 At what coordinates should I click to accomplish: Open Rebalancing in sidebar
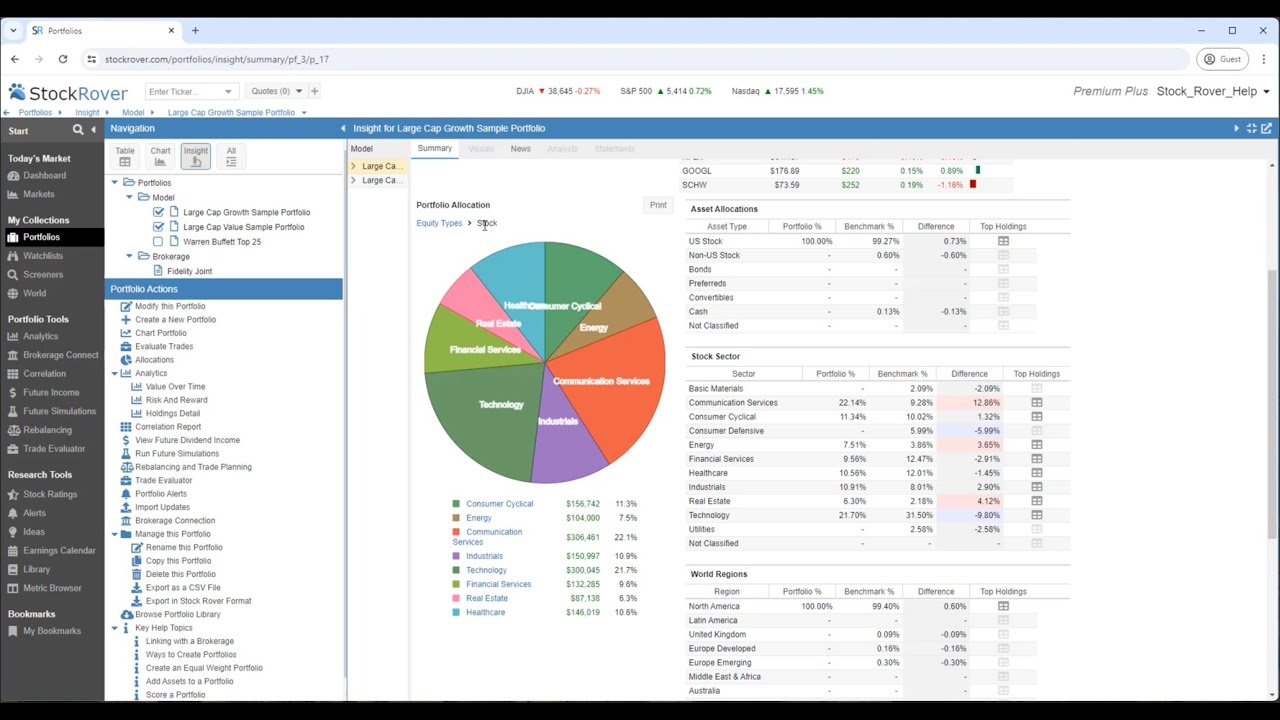click(47, 430)
